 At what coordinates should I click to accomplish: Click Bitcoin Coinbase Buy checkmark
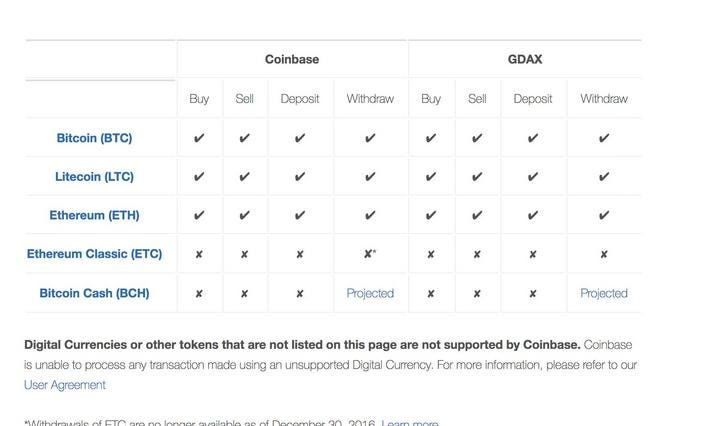[199, 138]
